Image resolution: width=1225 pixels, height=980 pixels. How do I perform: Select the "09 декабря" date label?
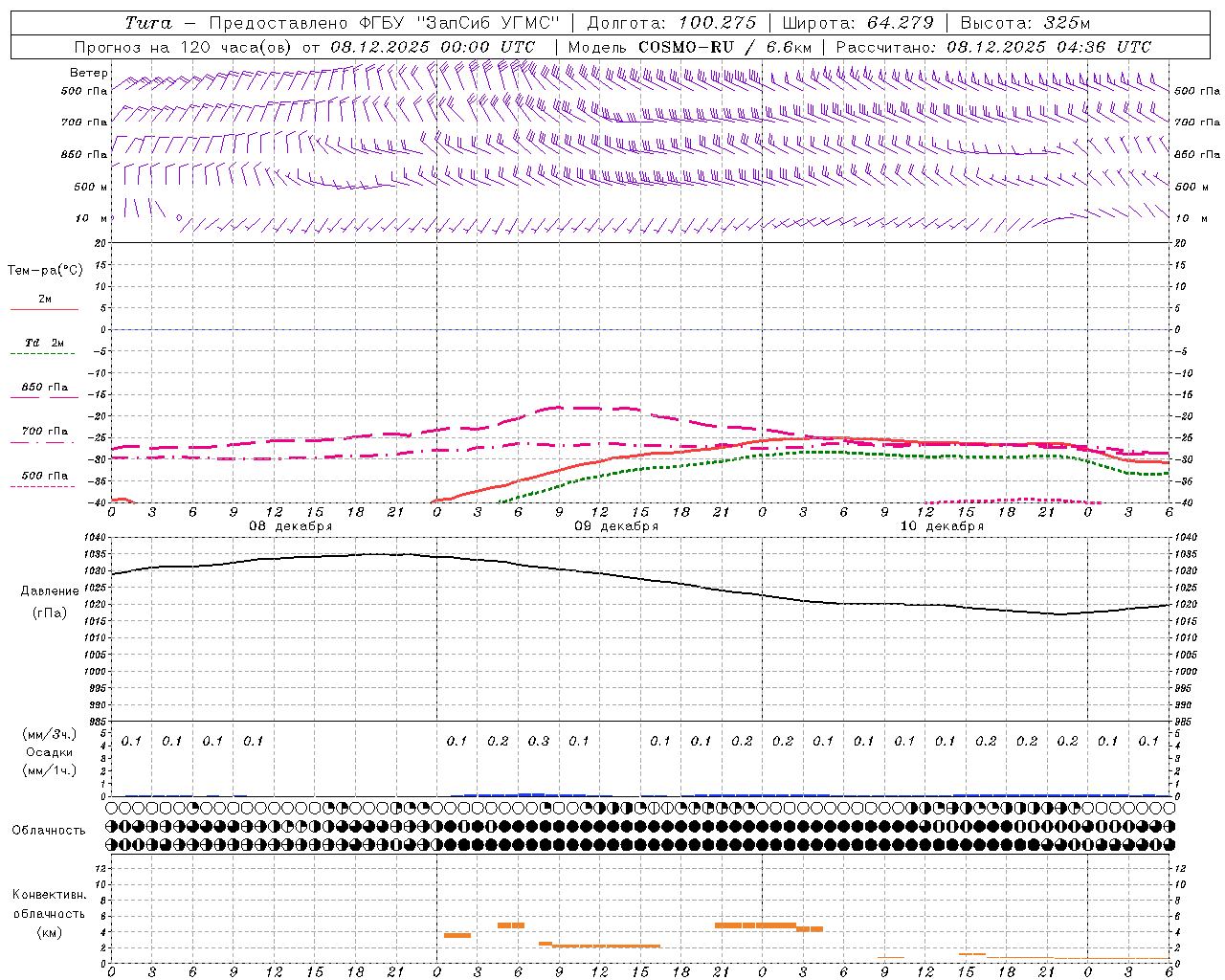(616, 526)
